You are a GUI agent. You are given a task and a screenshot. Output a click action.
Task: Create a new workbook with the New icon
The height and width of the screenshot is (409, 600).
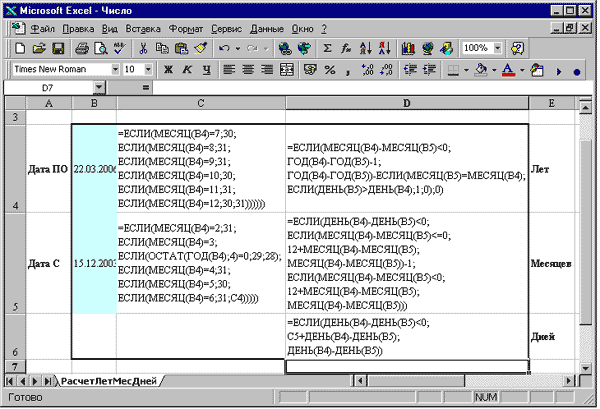pos(20,49)
